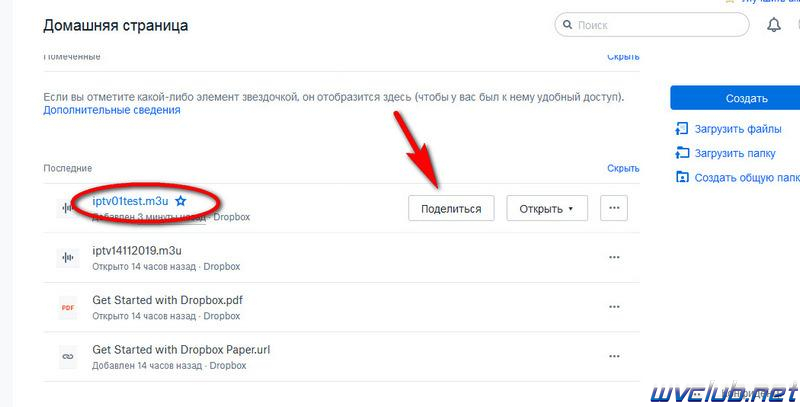800x407 pixels.
Task: Click the notifications bell icon
Action: coord(773,24)
